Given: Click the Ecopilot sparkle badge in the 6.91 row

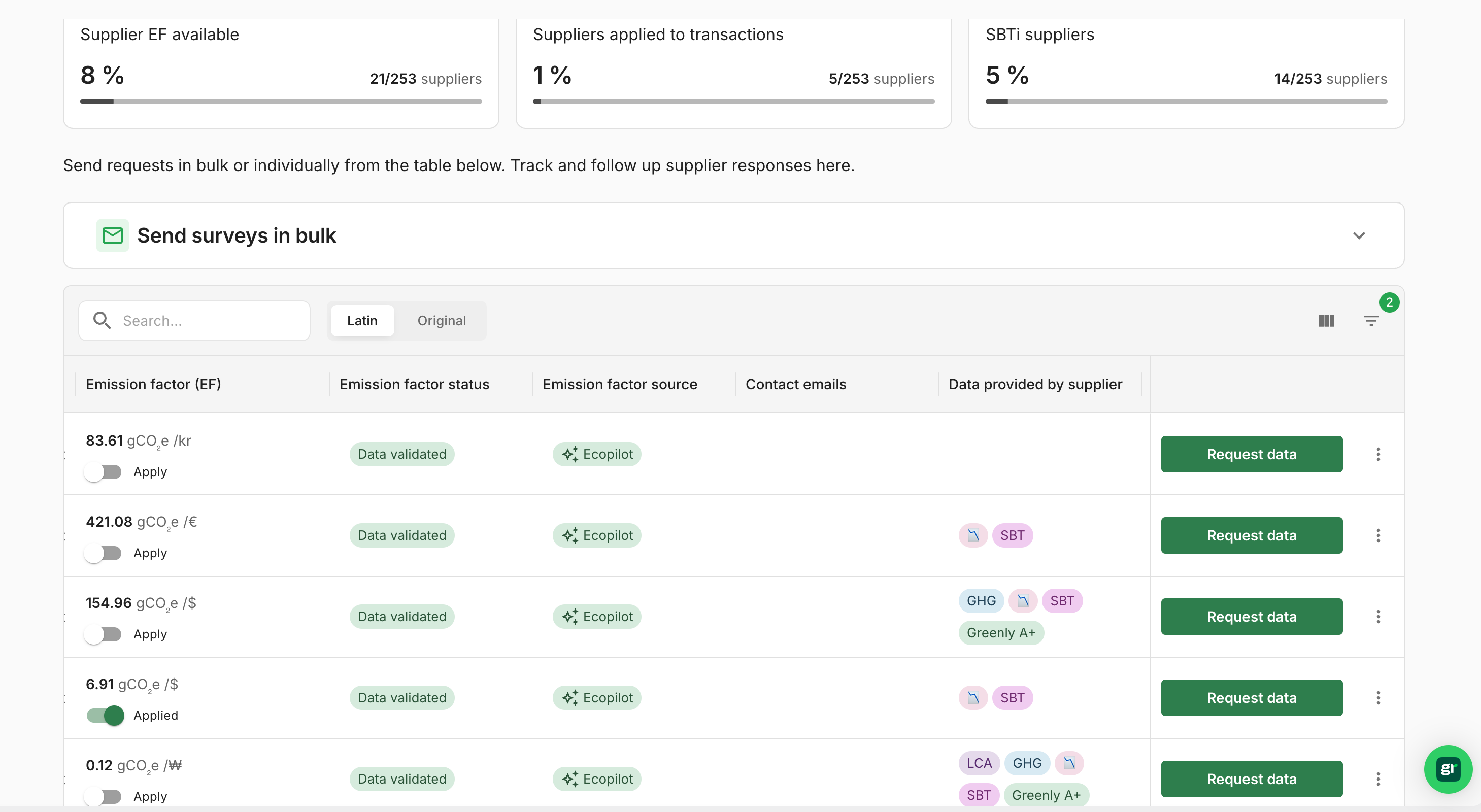Looking at the screenshot, I should click(597, 698).
